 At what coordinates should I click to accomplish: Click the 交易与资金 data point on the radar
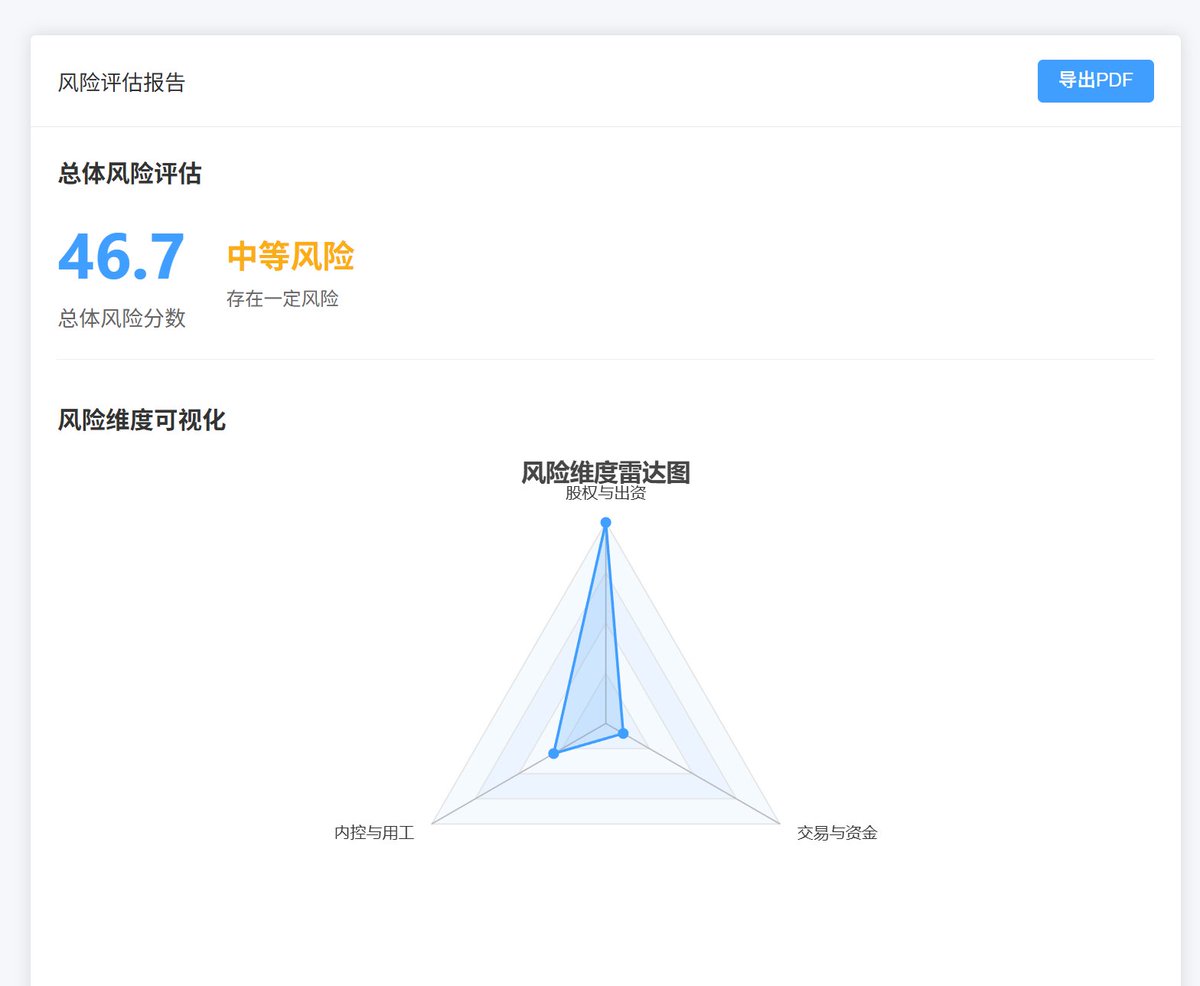coord(623,734)
